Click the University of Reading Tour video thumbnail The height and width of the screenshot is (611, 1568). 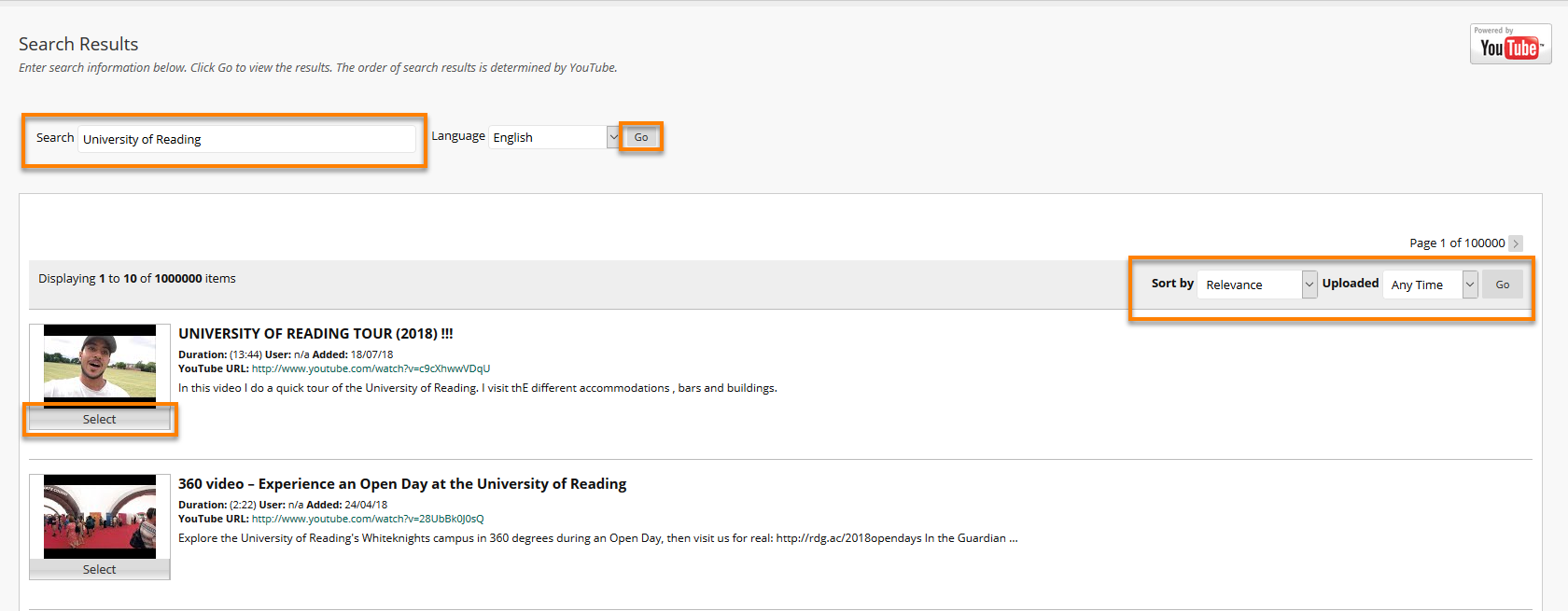[100, 367]
